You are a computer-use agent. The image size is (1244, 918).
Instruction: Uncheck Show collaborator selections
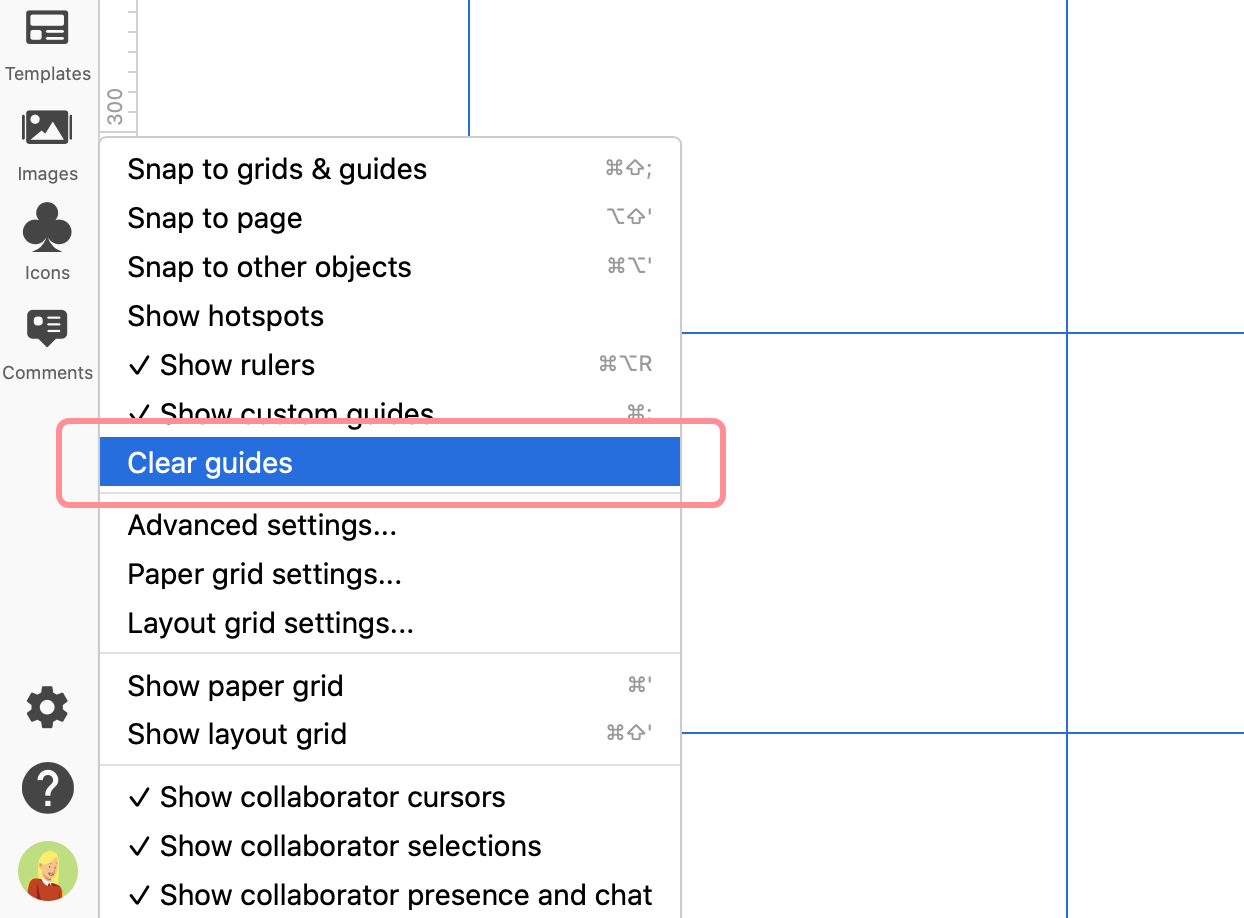coord(349,845)
